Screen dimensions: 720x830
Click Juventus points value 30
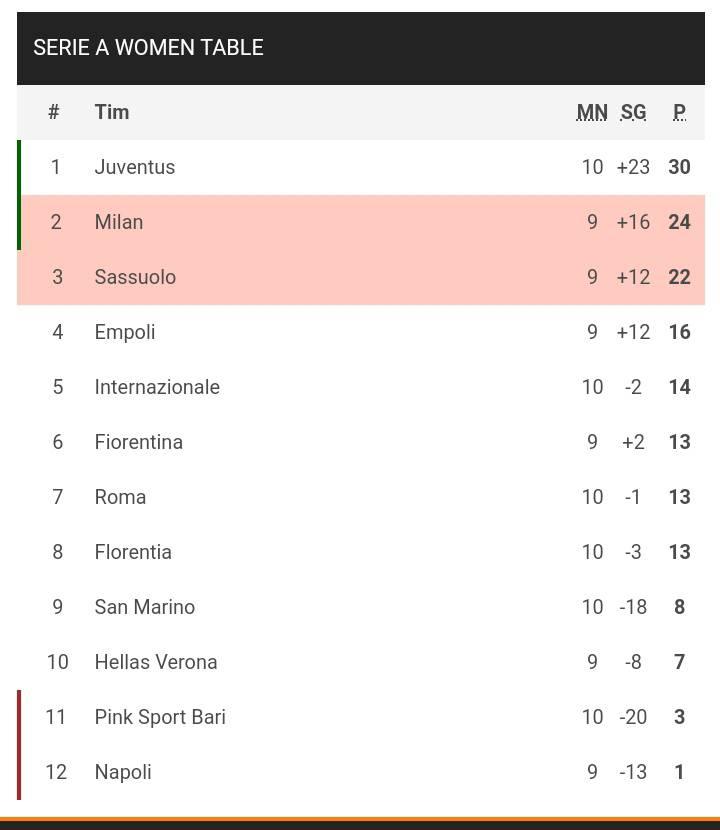point(679,167)
